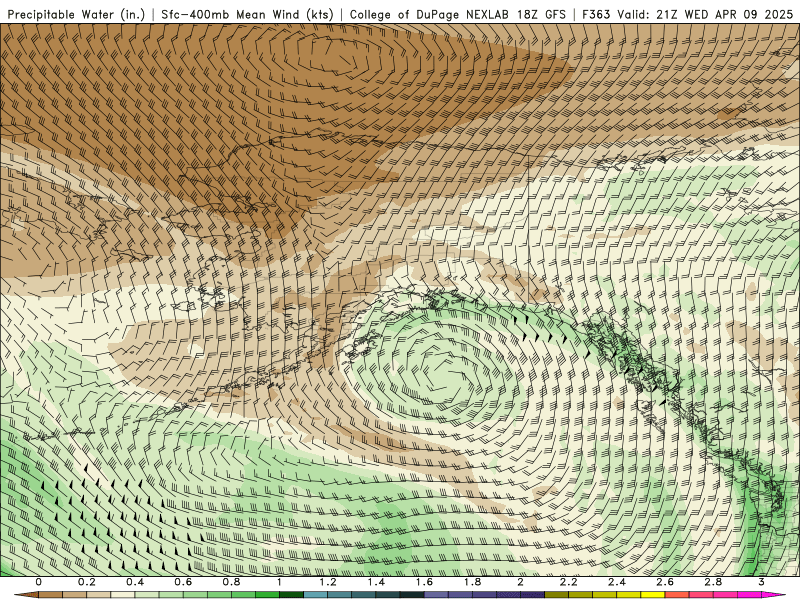Click the brown swatch just right of 0
Screen dimensions: 800x600
(x=51, y=595)
